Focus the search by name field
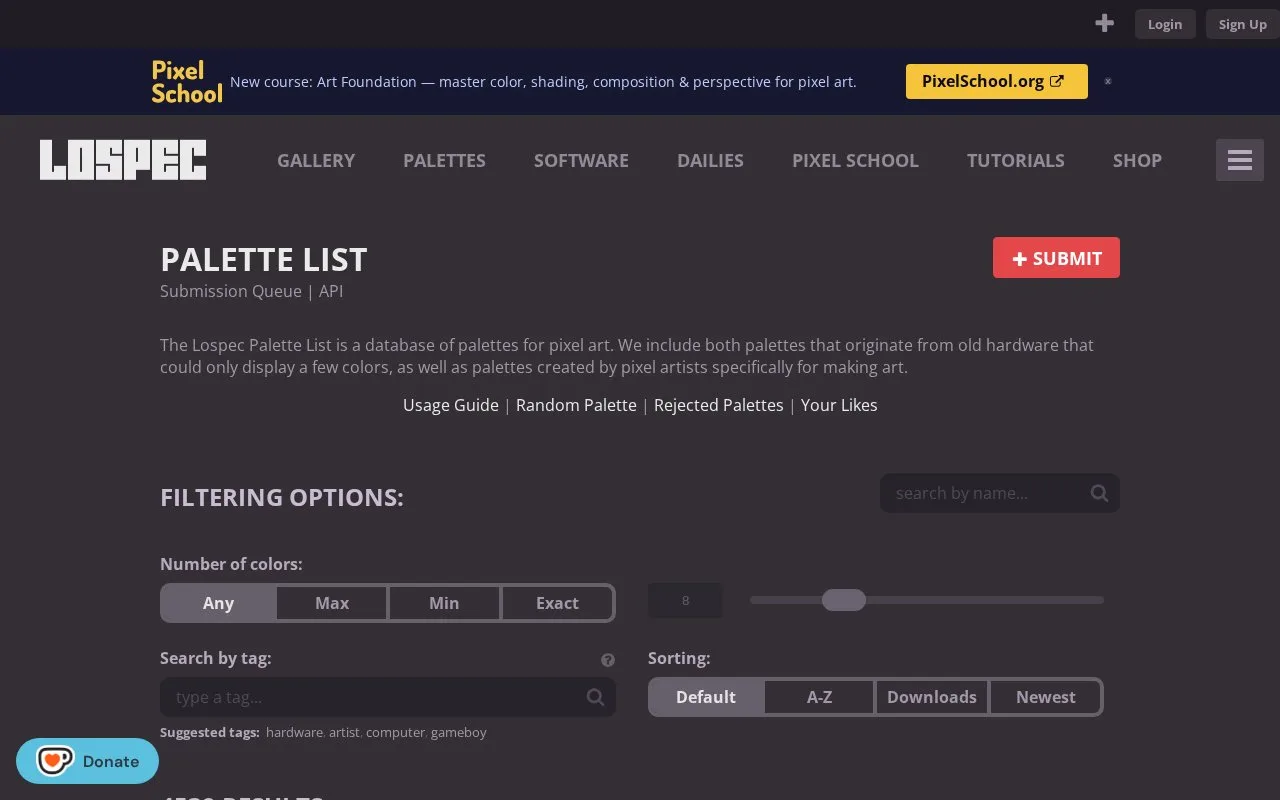This screenshot has height=800, width=1280. click(x=1000, y=493)
